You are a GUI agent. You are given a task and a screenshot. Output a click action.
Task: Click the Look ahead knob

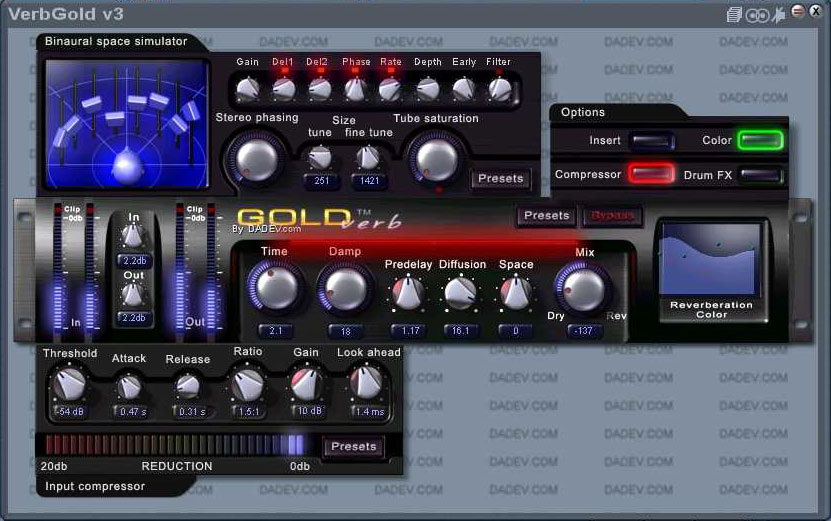[366, 383]
